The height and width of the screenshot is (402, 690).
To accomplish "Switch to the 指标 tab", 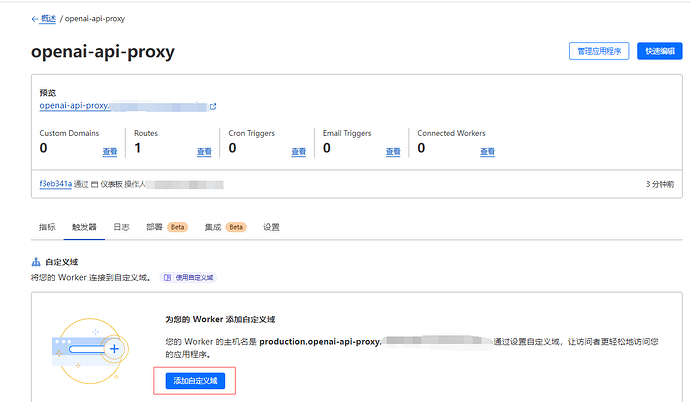I will 47,227.
